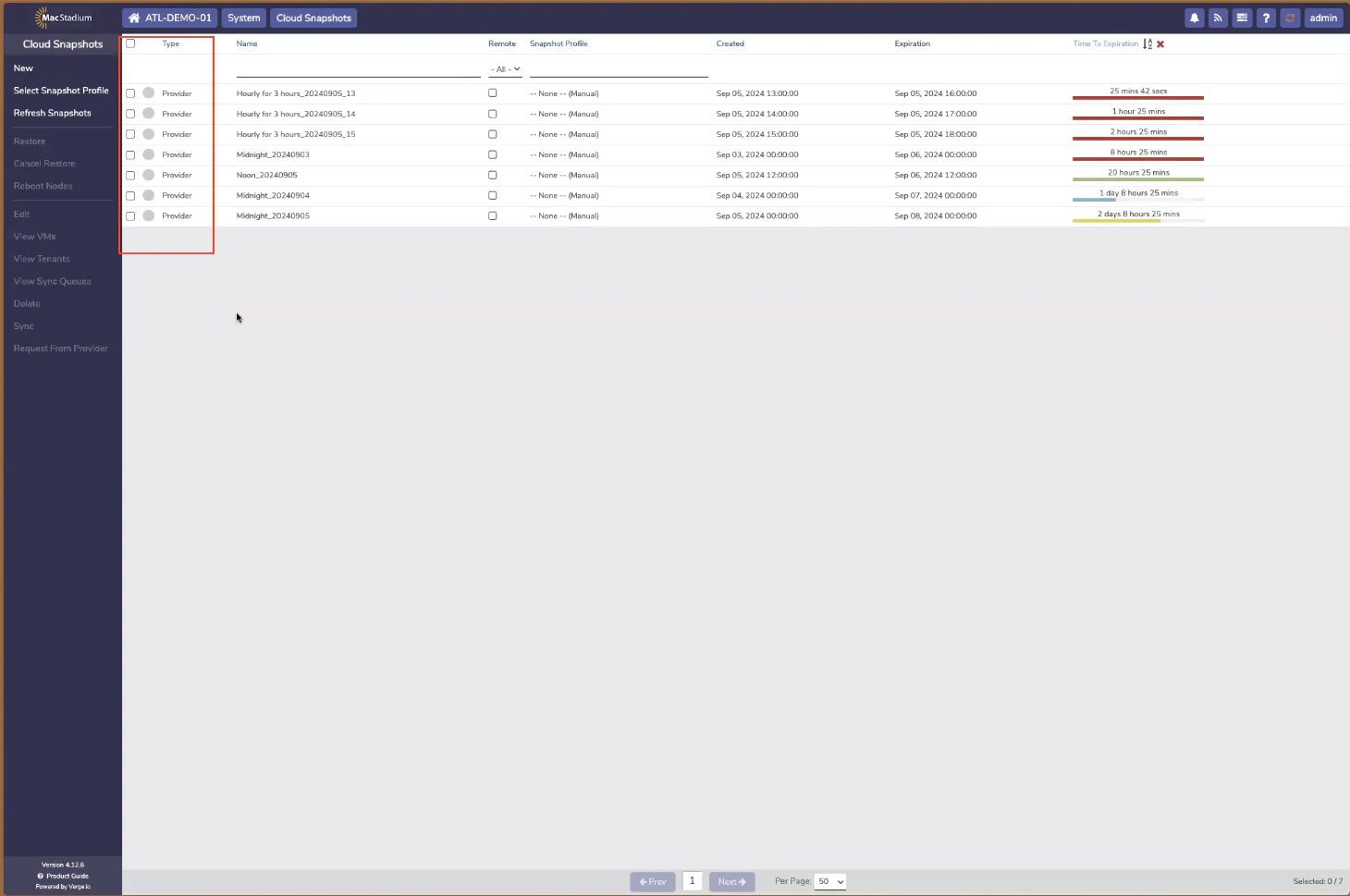Select the Cloud Snapshots tab
This screenshot has height=896, width=1350.
(x=313, y=18)
